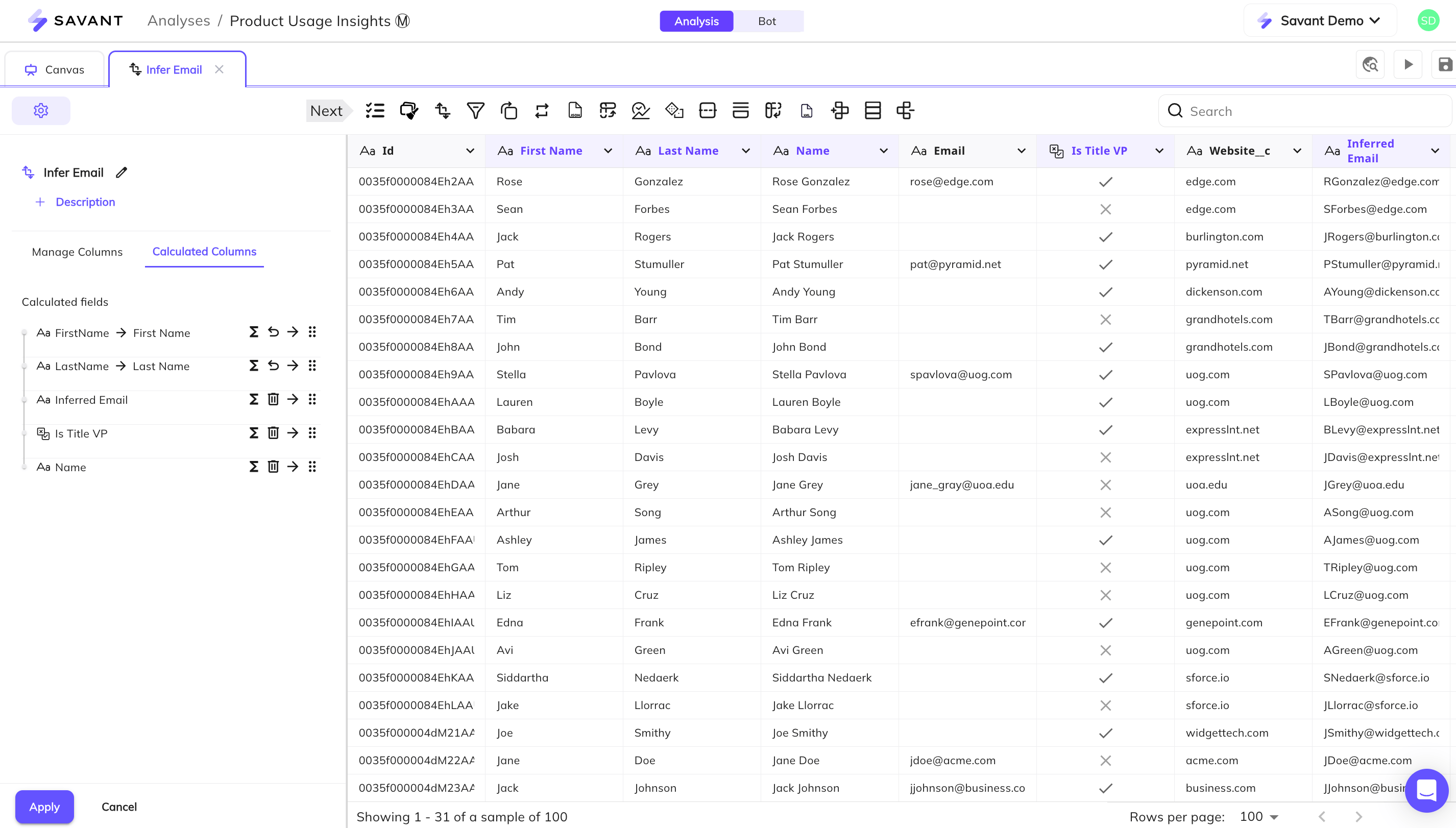This screenshot has height=828, width=1456.
Task: Select the Bot mode toggle tab
Action: point(767,21)
